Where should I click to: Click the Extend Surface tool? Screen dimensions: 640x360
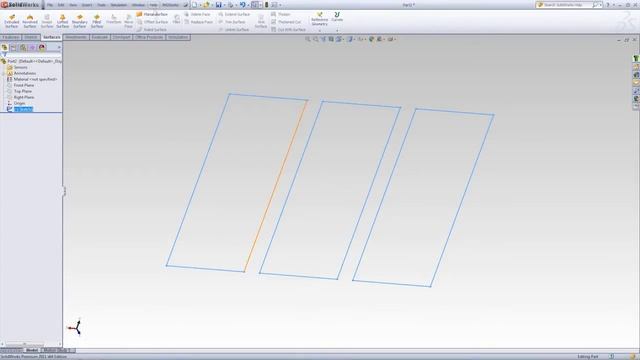[234, 14]
